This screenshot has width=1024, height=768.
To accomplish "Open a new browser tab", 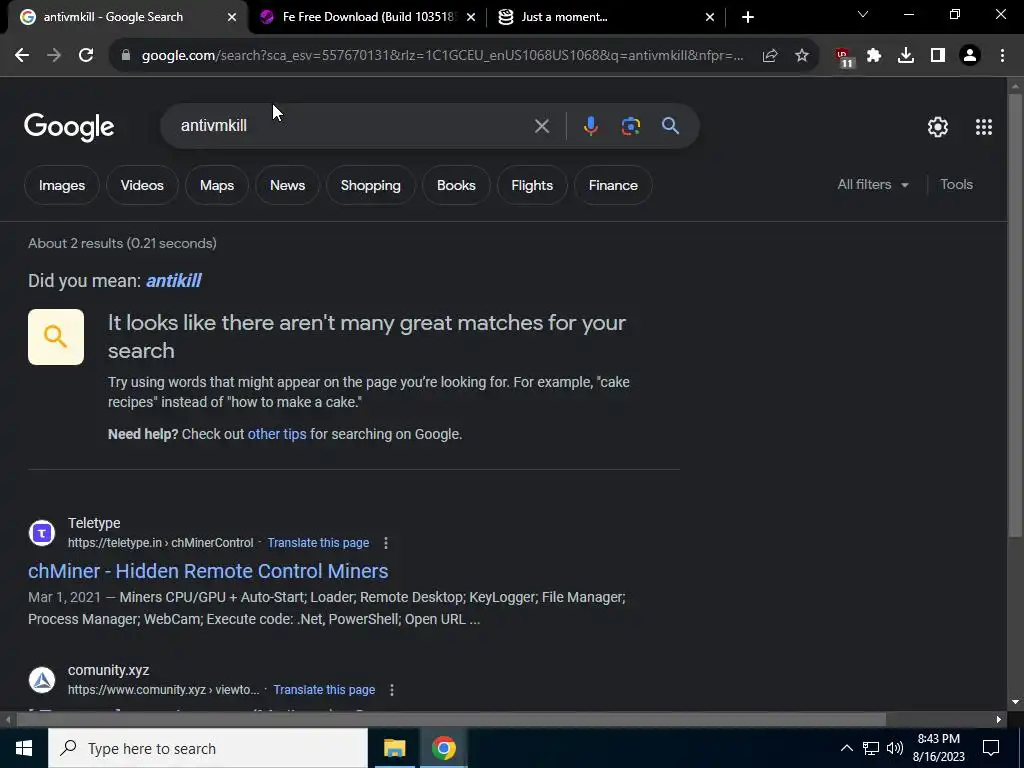I will click(x=748, y=17).
